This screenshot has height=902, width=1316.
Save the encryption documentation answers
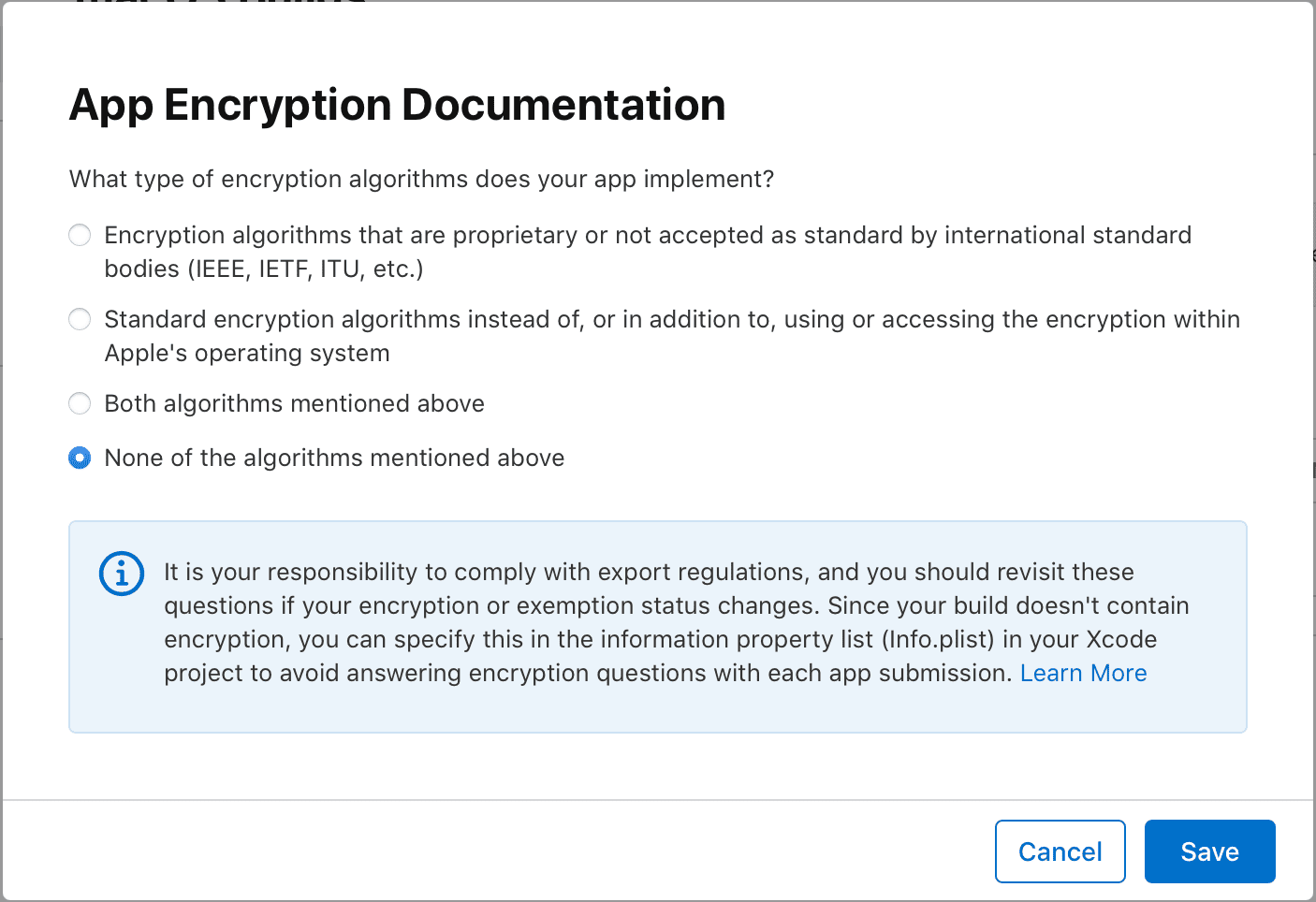point(1209,851)
